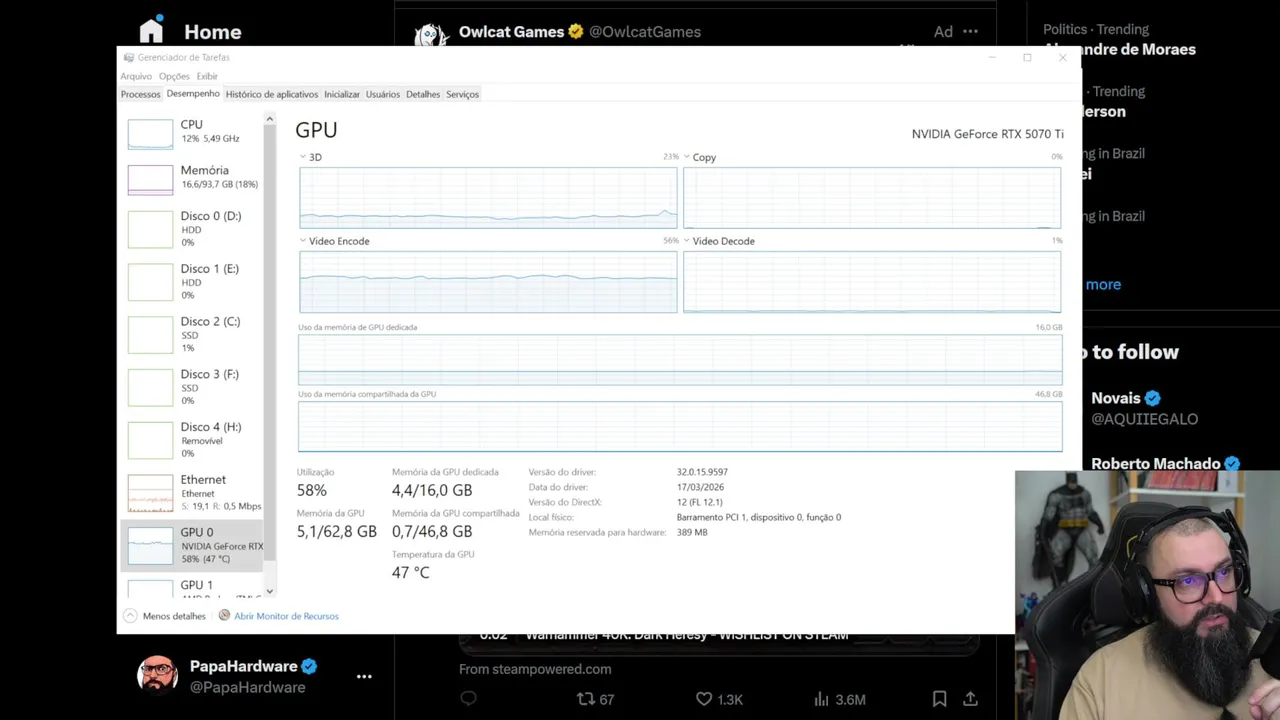Click the 3D engine usage graph
Screen dimensions: 1280x720
point(488,198)
